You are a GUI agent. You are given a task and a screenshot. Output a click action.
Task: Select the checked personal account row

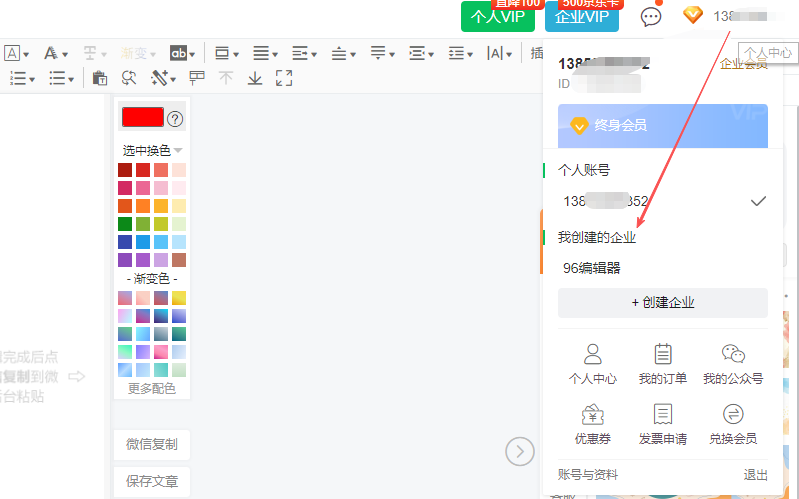(662, 201)
